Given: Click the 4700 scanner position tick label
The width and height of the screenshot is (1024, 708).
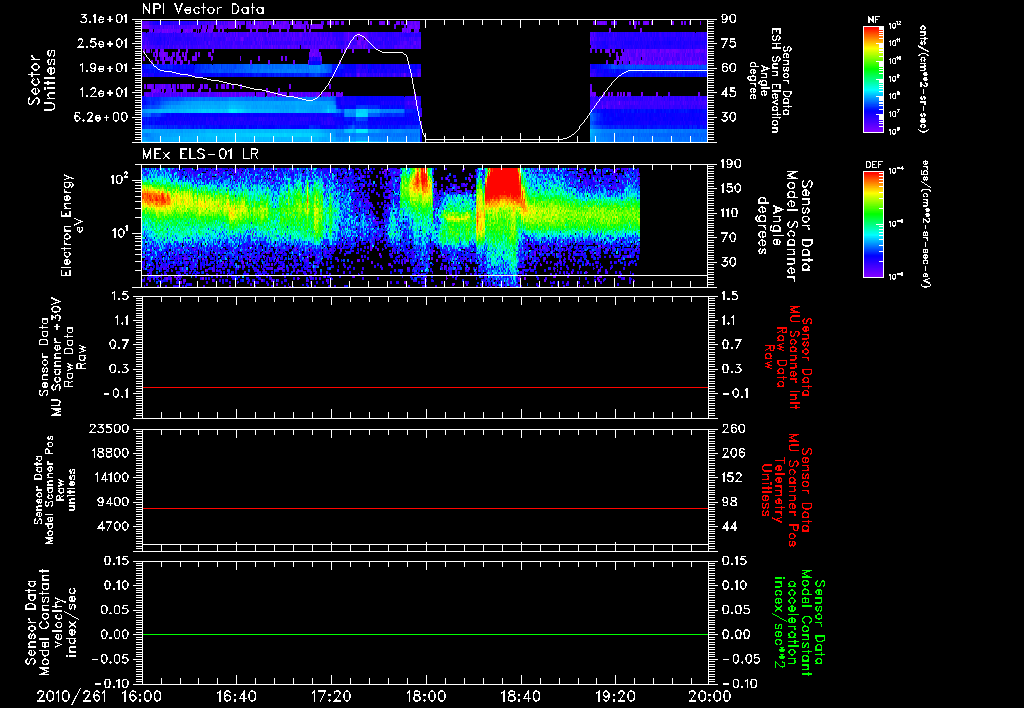Looking at the screenshot, I should [x=112, y=526].
